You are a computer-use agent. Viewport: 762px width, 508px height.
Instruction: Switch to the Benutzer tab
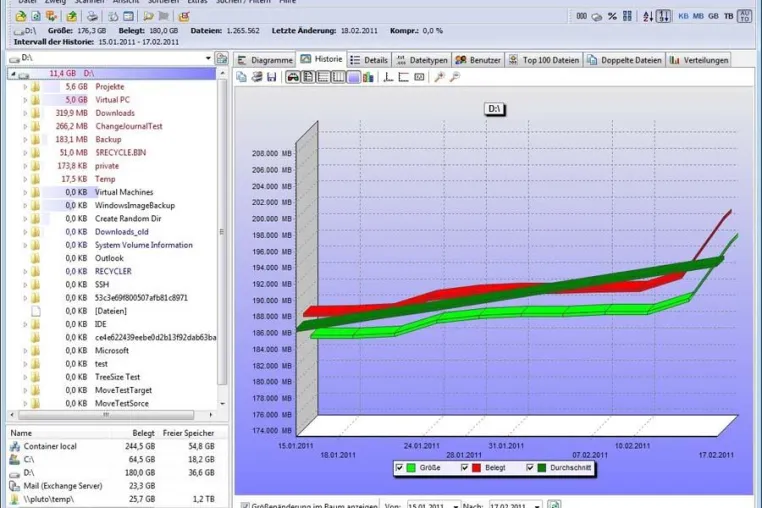click(x=478, y=60)
